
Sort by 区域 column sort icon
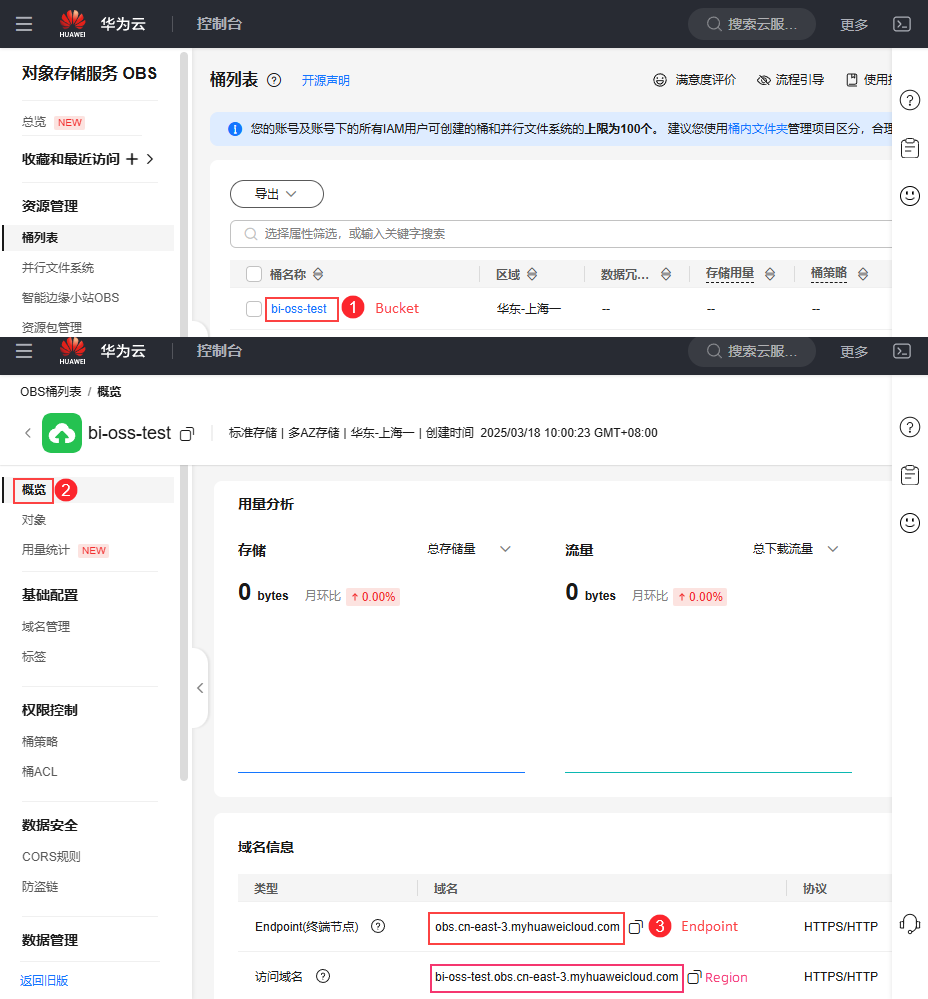[x=532, y=274]
